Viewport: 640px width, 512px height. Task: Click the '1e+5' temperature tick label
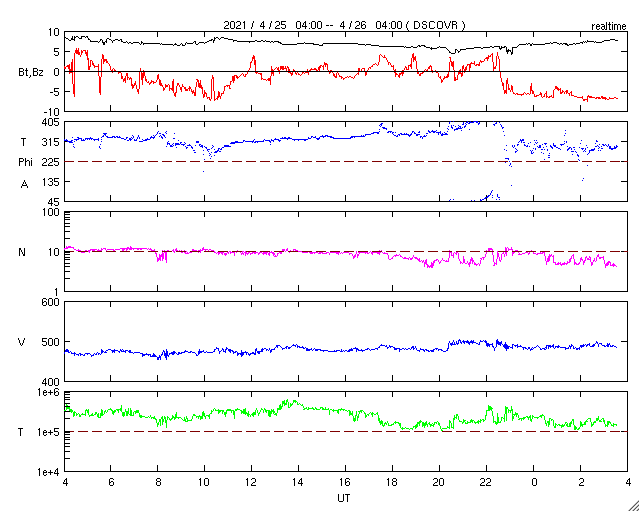[48, 432]
